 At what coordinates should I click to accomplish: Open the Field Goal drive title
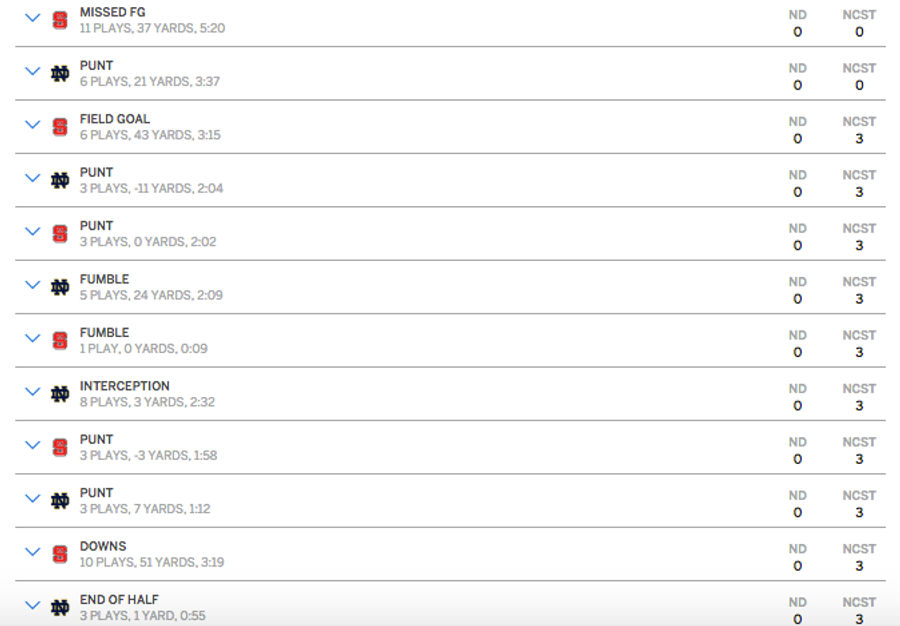click(115, 119)
